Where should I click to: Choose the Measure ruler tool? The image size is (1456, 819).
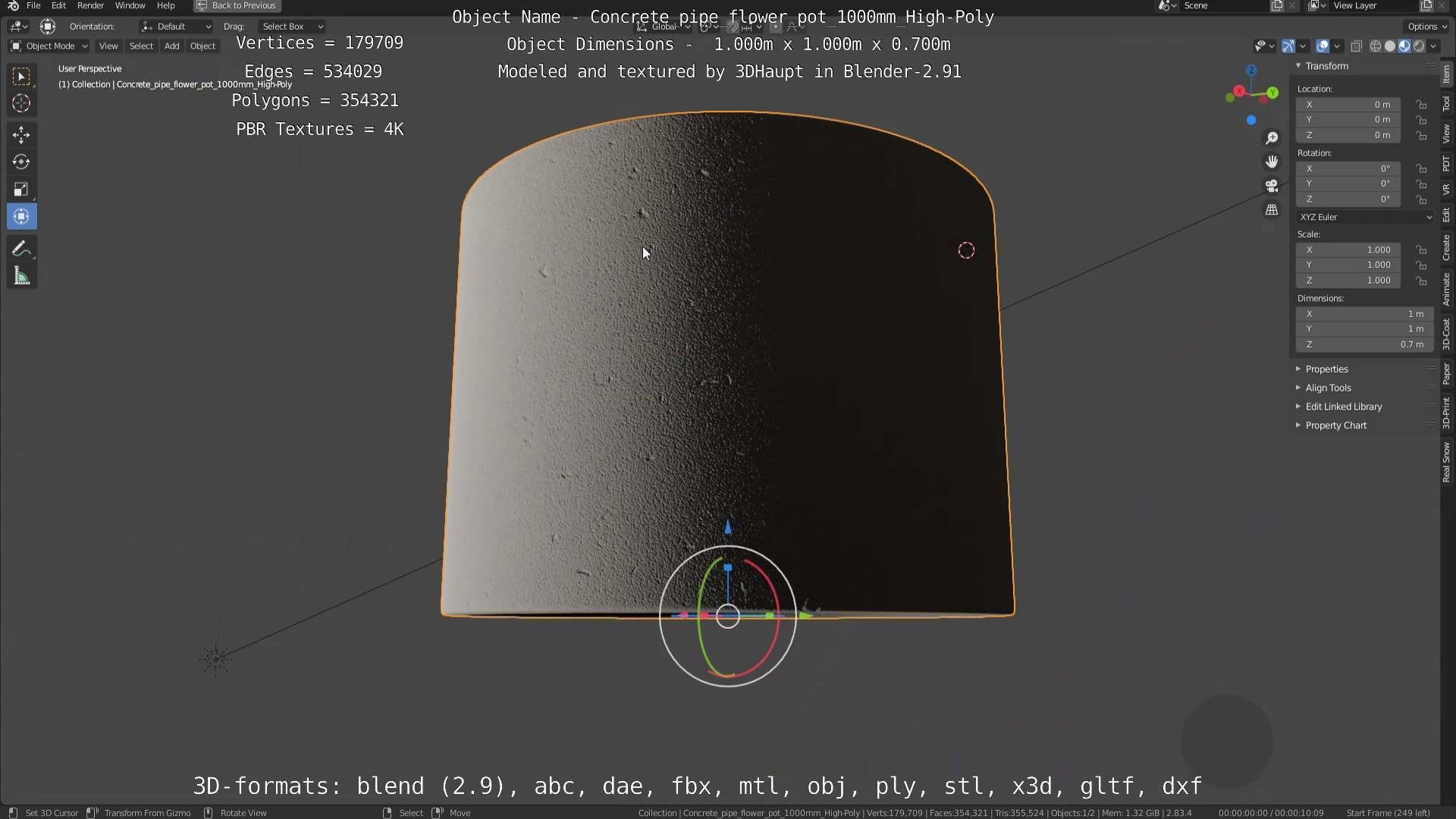point(21,276)
